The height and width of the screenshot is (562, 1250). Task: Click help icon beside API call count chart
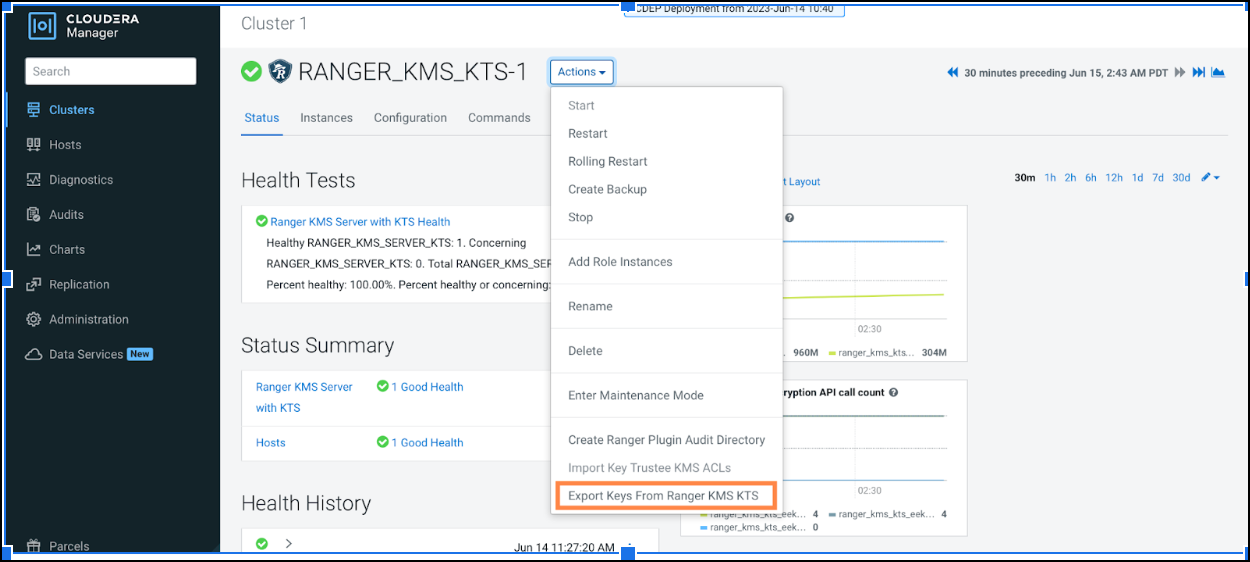(893, 393)
